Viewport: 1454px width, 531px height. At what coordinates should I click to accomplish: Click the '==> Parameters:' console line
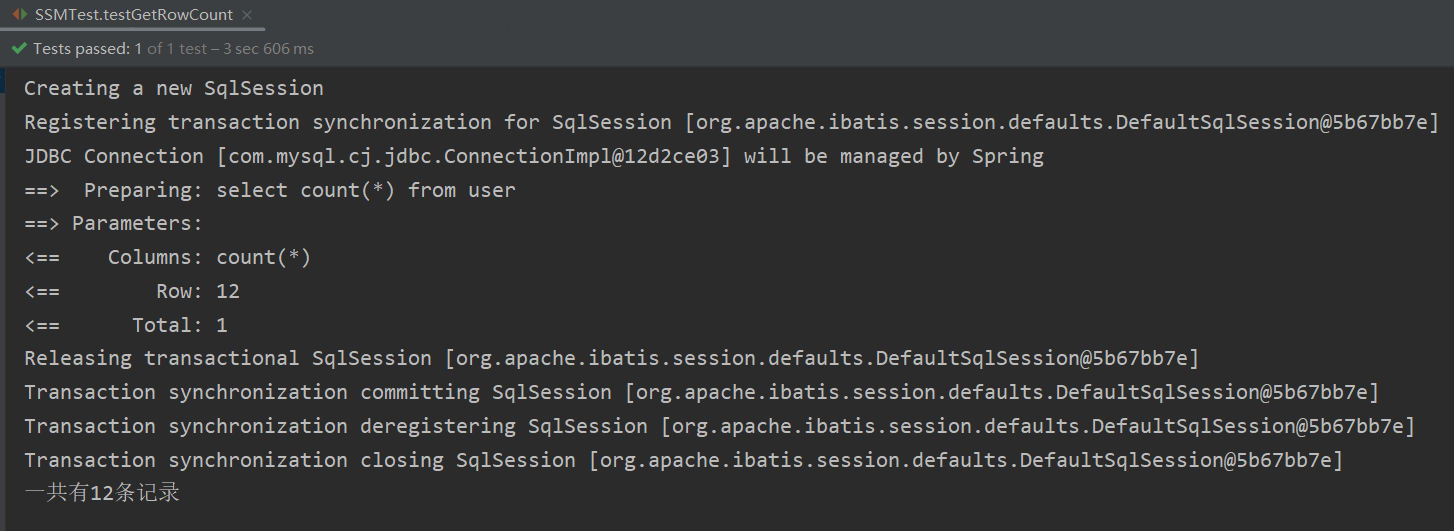[x=114, y=223]
